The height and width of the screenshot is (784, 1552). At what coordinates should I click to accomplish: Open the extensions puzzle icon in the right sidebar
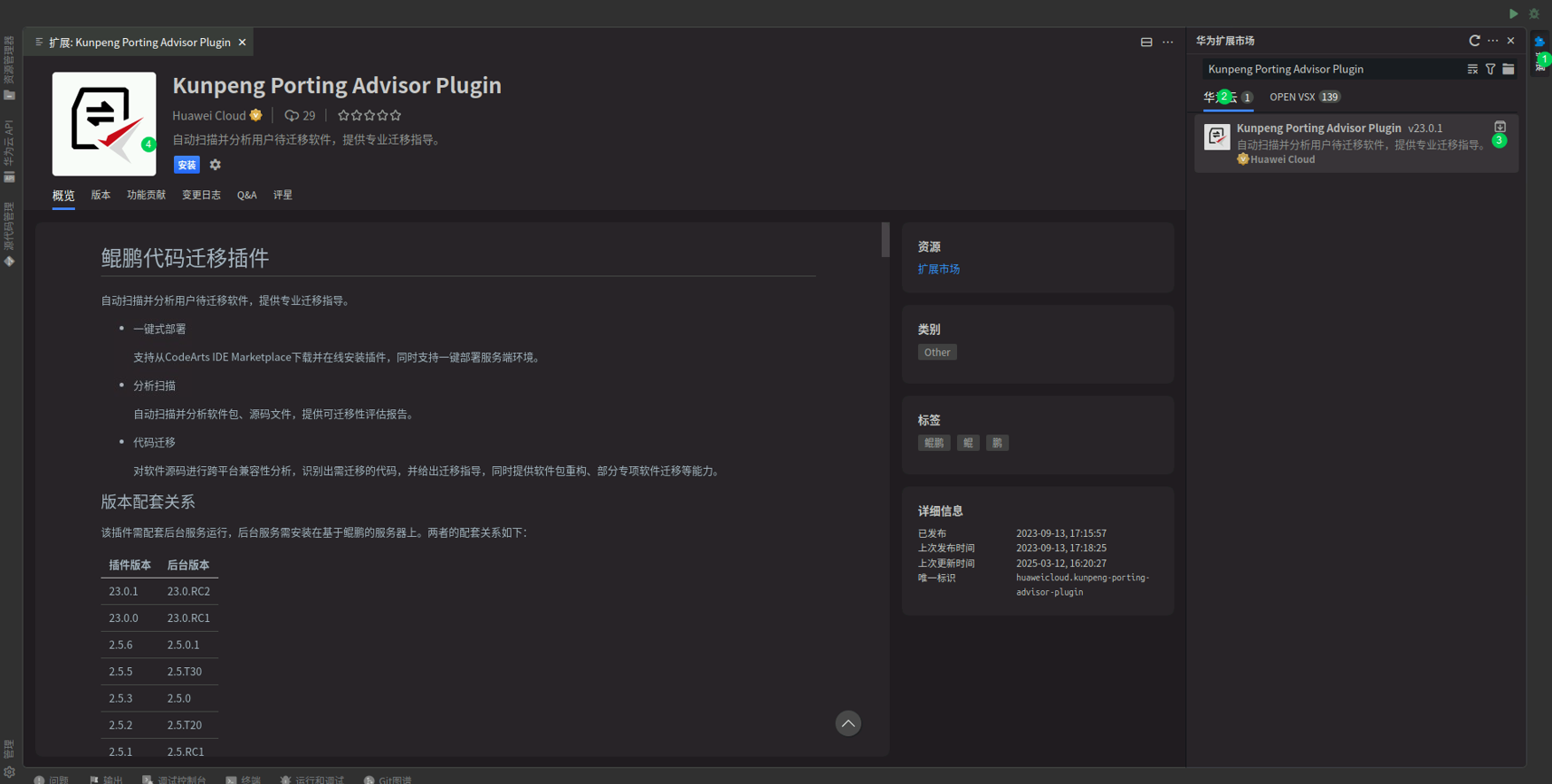(1539, 42)
